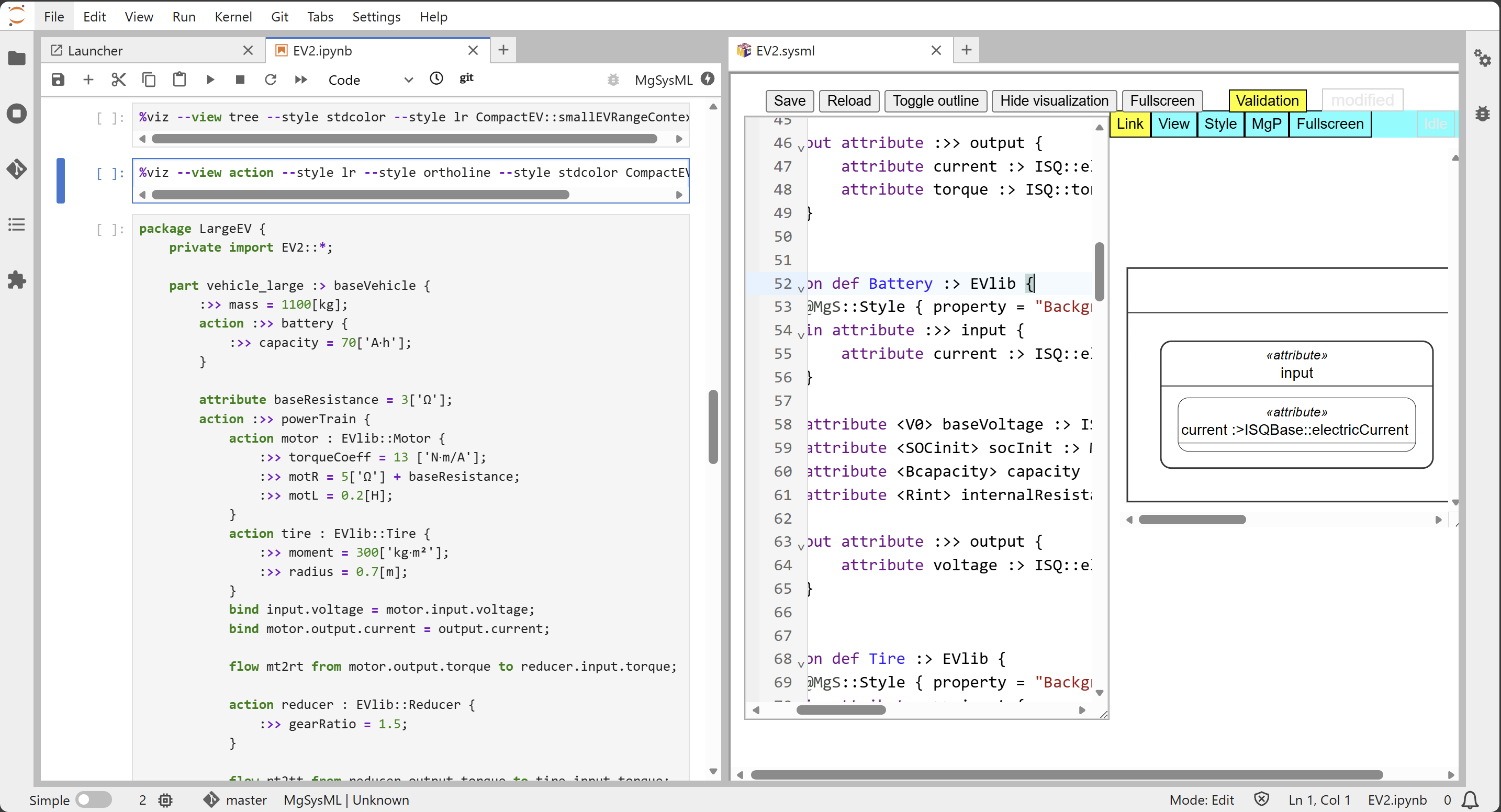Toggle the yellow Validation button
The image size is (1501, 812).
tap(1267, 100)
